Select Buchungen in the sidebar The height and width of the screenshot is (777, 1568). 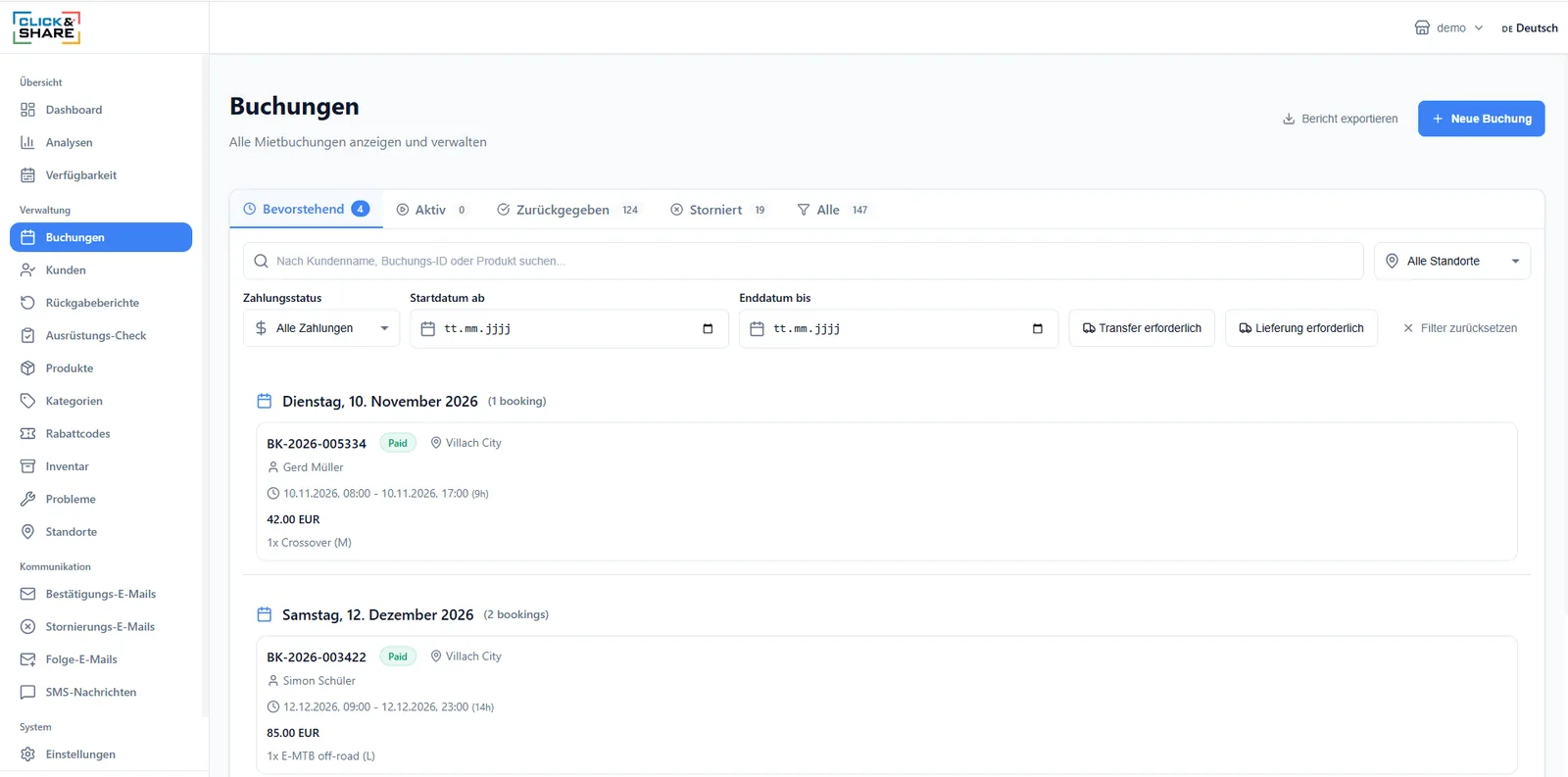101,237
